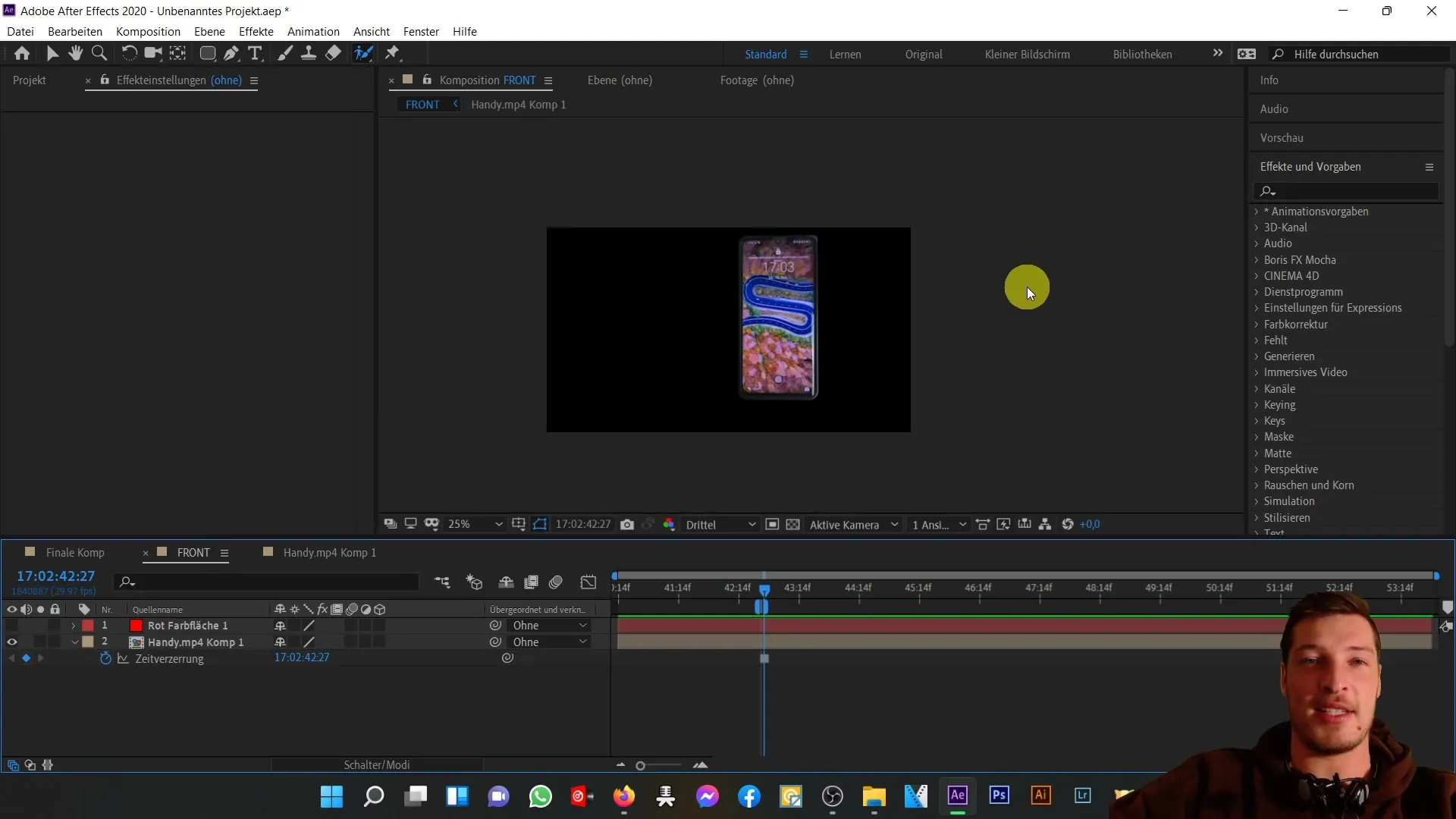This screenshot has width=1456, height=819.
Task: Open Windows Start menu on taskbar
Action: point(331,796)
